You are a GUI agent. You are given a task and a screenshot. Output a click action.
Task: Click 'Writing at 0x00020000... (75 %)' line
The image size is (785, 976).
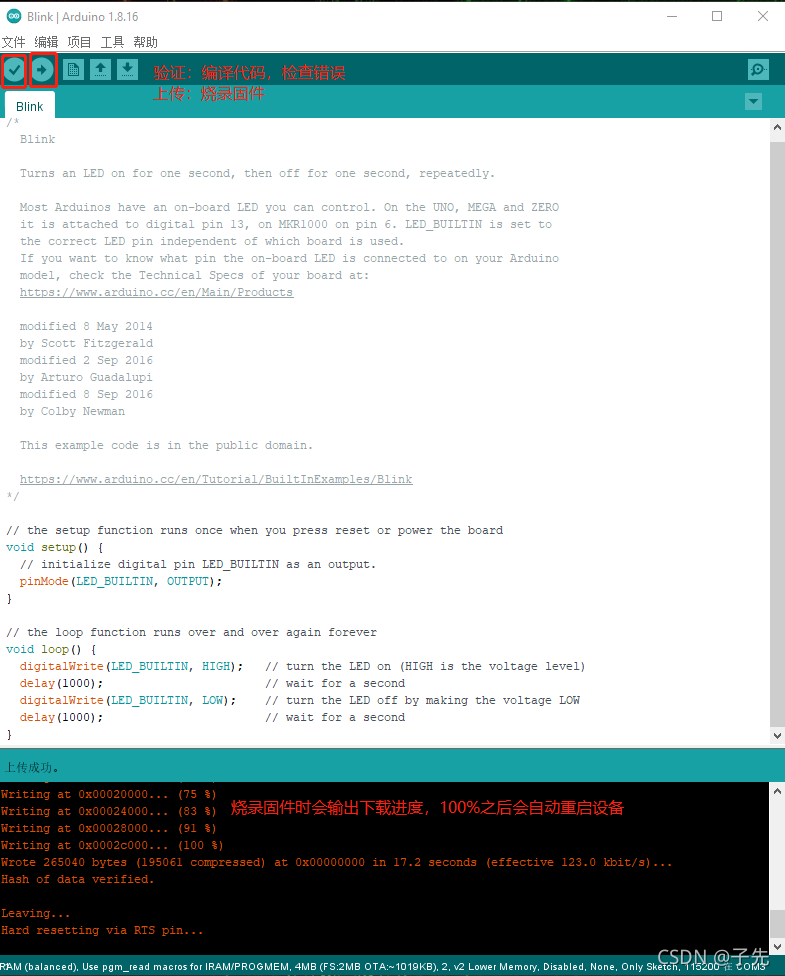pyautogui.click(x=109, y=794)
